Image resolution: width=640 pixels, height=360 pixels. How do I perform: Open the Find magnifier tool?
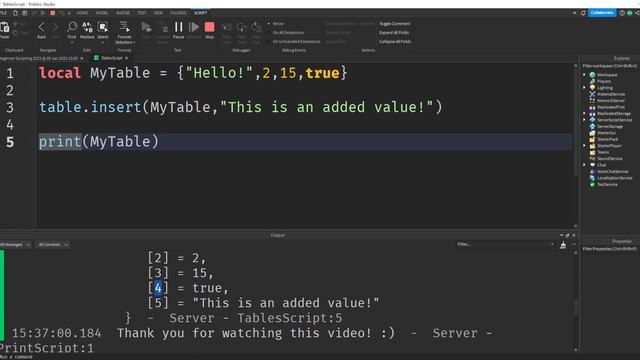click(x=72, y=27)
